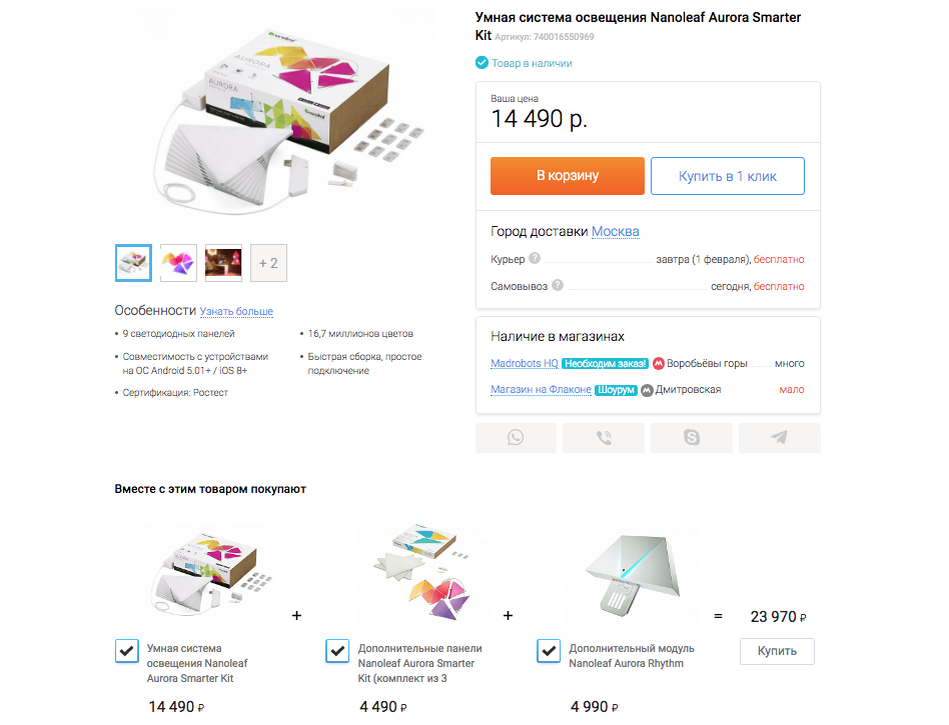Uncheck the Nanoleaf Aurora Smarter Kit checkbox
Viewport: 949px width, 725px height.
click(x=126, y=651)
